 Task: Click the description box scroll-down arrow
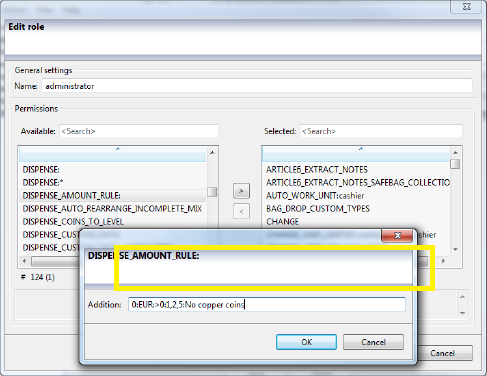[x=462, y=313]
